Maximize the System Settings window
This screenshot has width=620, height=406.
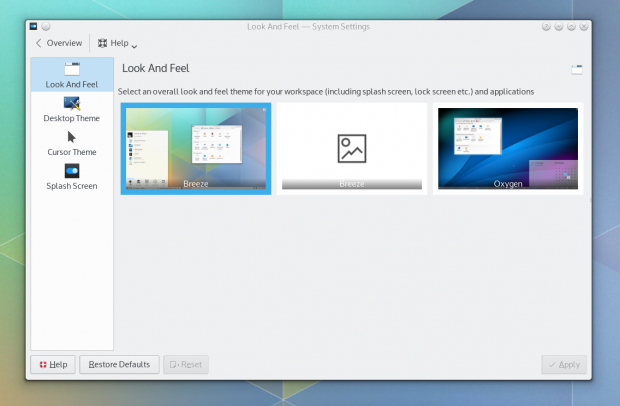click(x=571, y=26)
